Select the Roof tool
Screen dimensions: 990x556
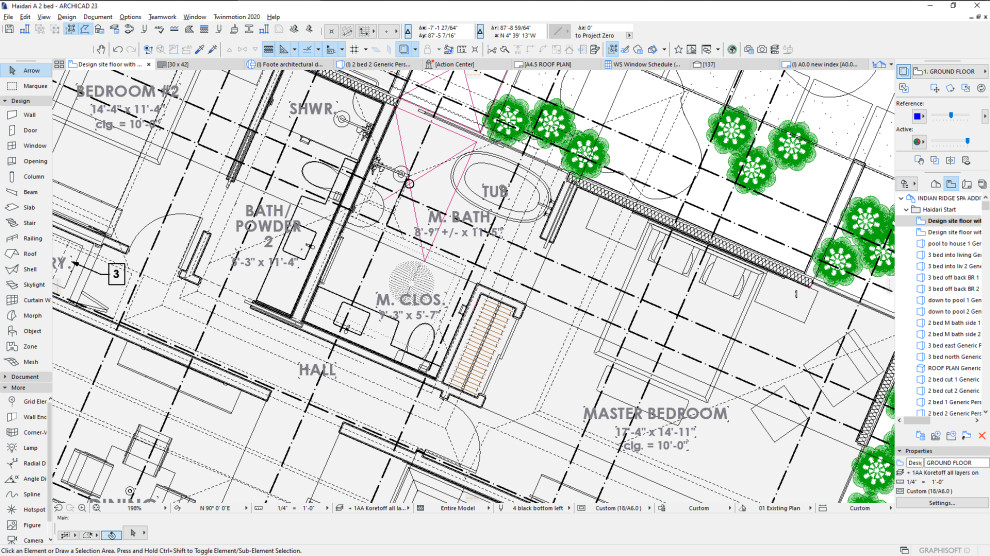pyautogui.click(x=25, y=254)
